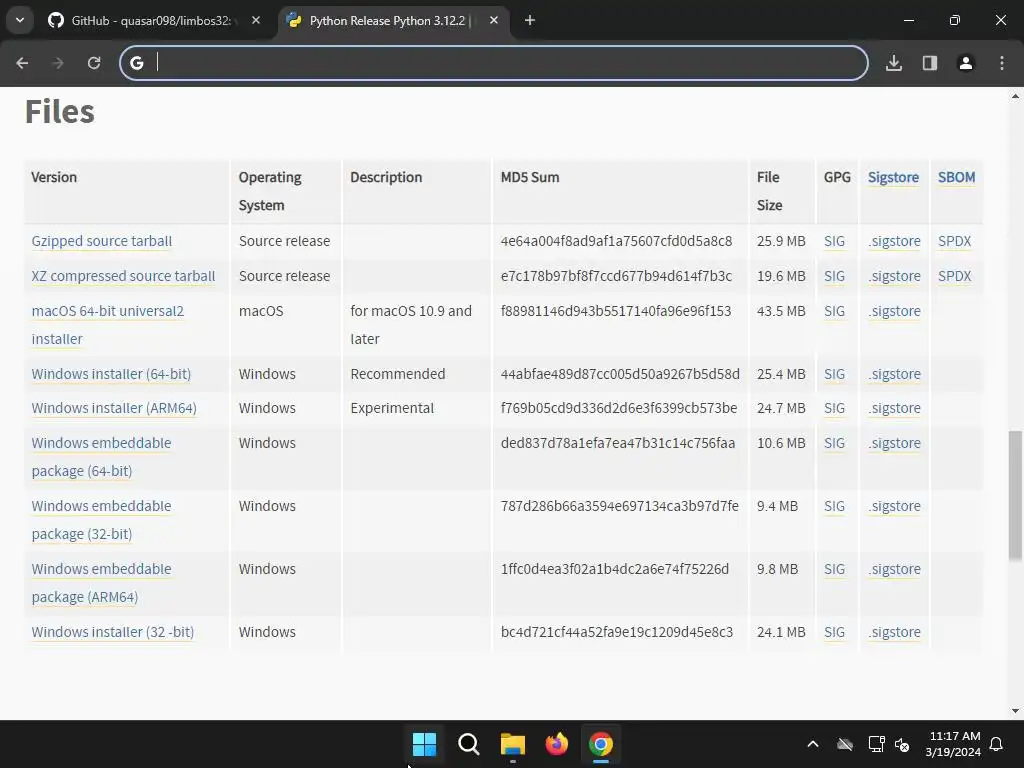Screen dimensions: 1024x768
Task: Toggle the Chrome side panel icon
Action: click(930, 63)
